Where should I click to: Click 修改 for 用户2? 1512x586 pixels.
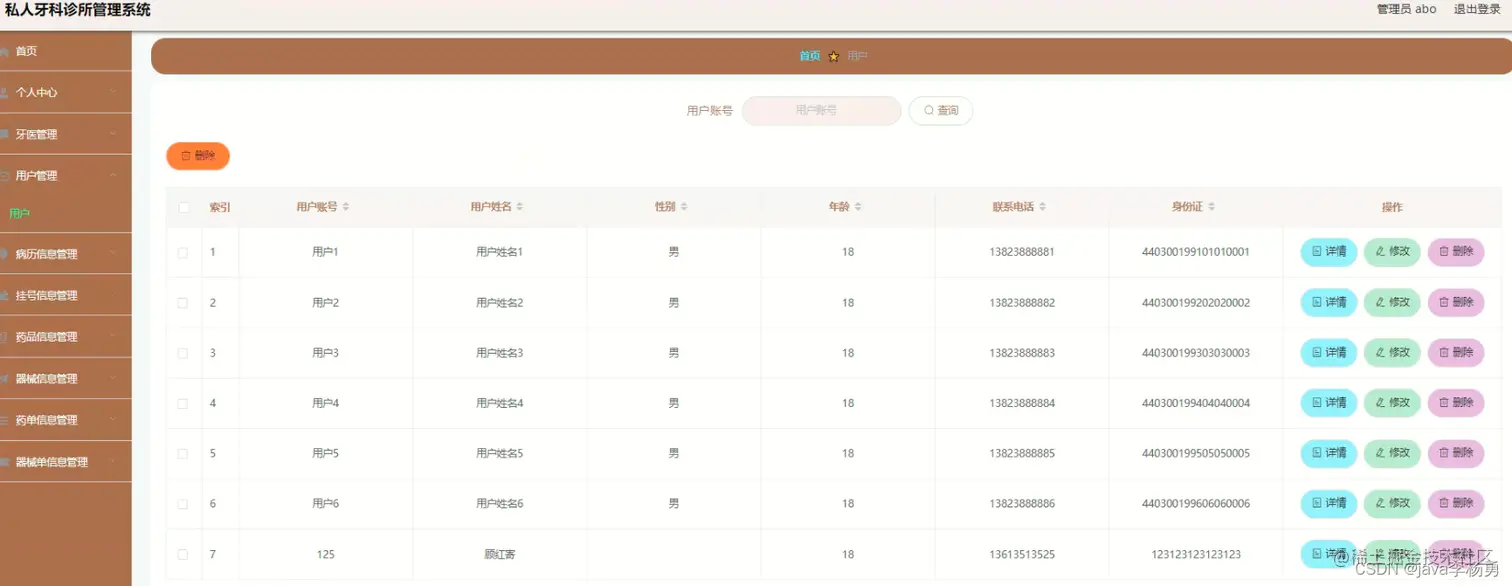pyautogui.click(x=1392, y=302)
